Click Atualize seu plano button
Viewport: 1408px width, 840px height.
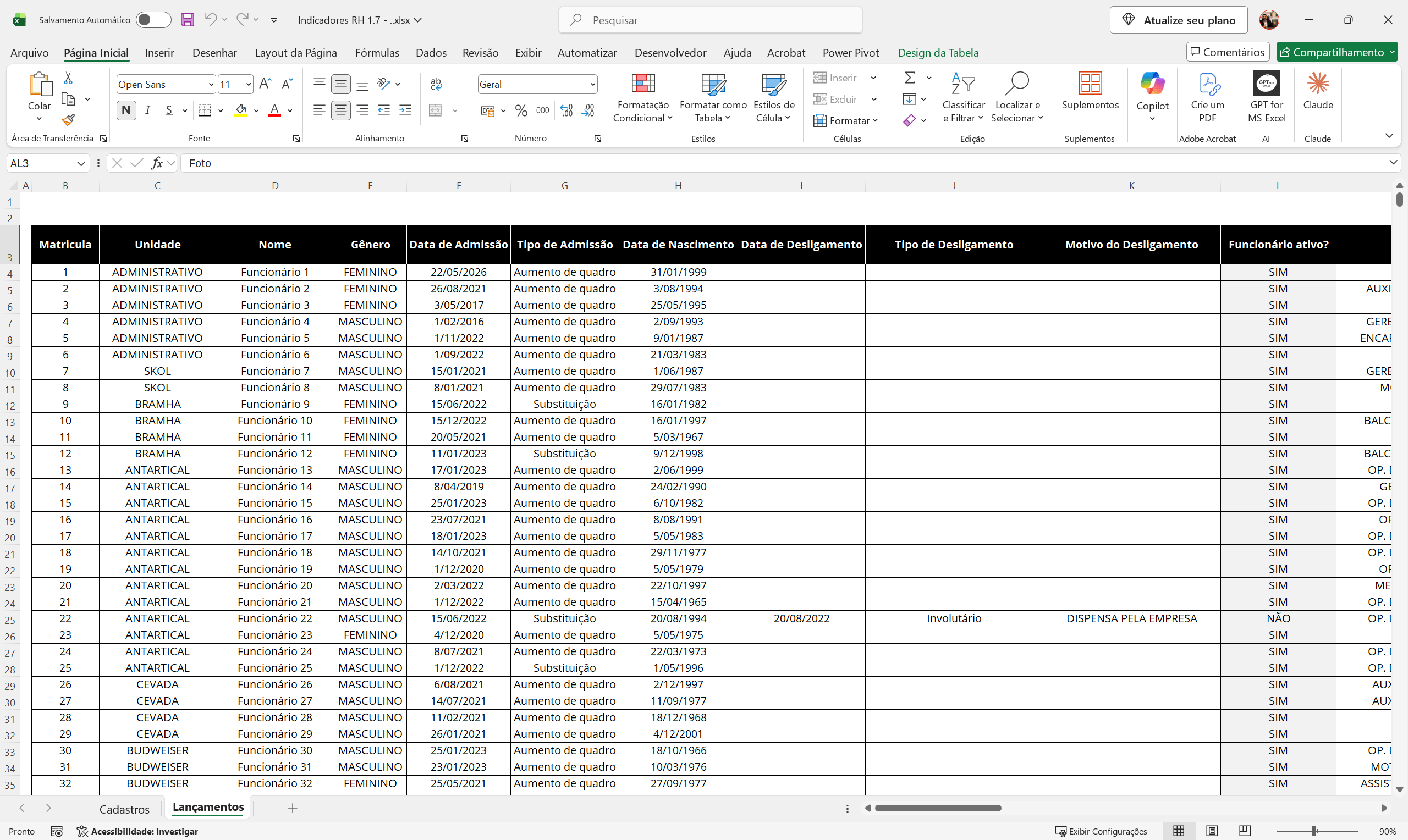pos(1178,20)
